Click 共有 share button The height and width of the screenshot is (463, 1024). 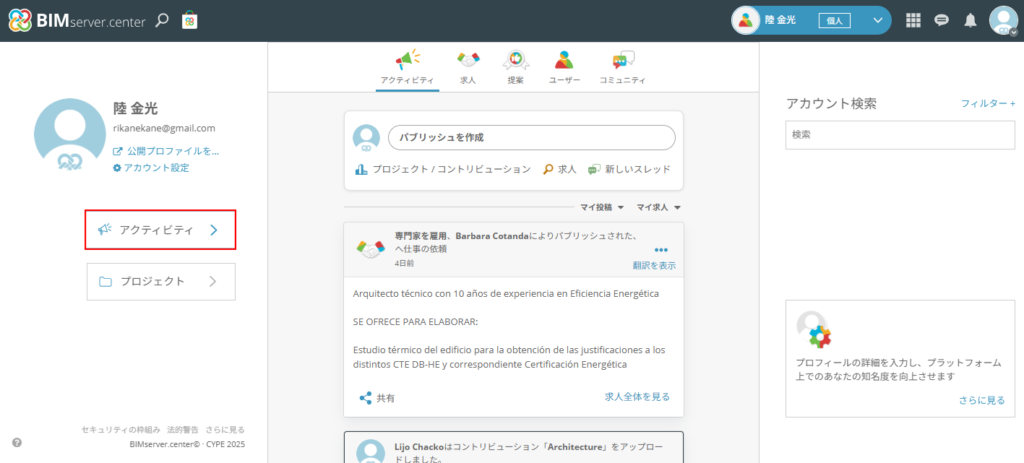(x=377, y=398)
